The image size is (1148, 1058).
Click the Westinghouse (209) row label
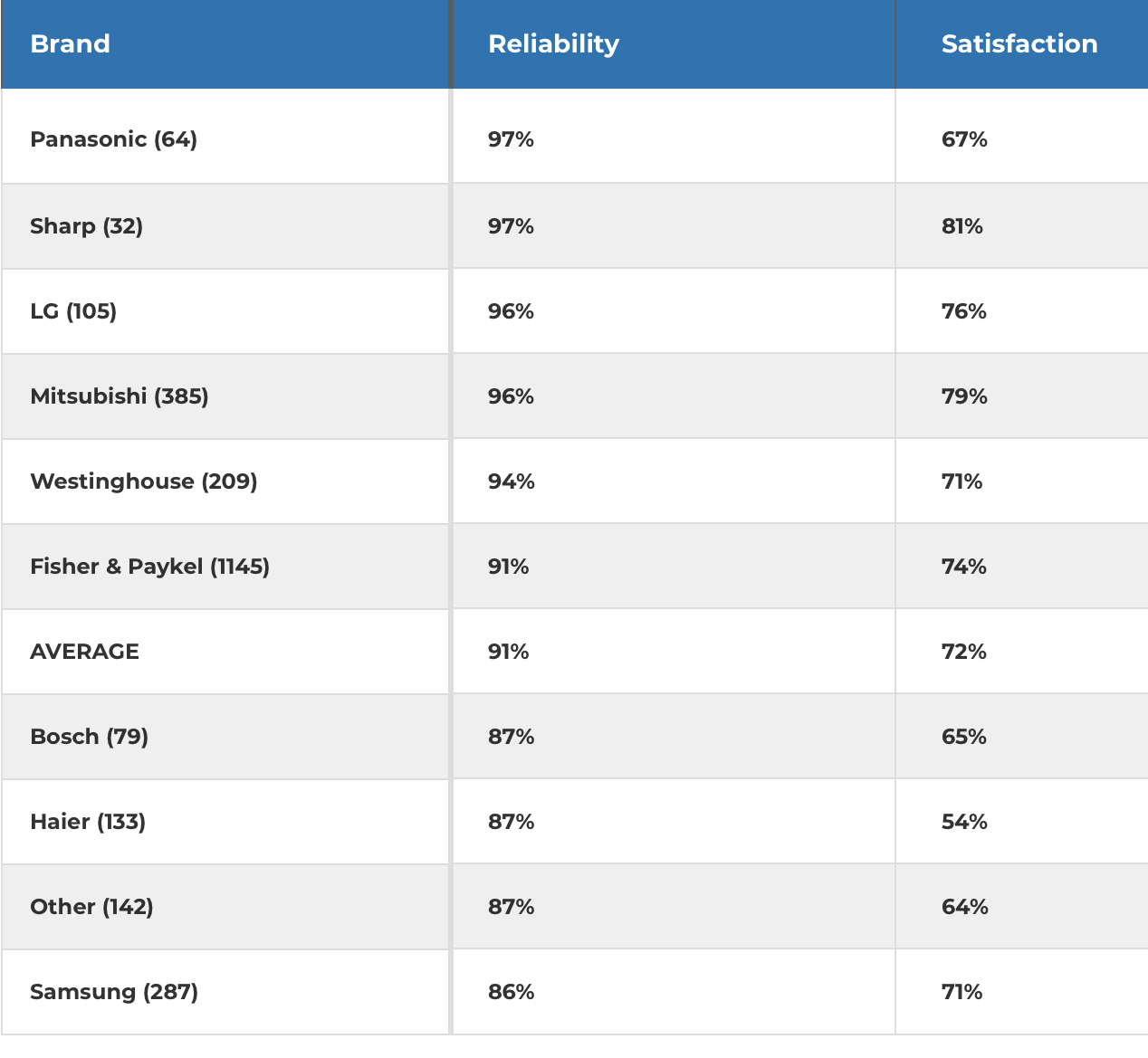click(x=143, y=481)
